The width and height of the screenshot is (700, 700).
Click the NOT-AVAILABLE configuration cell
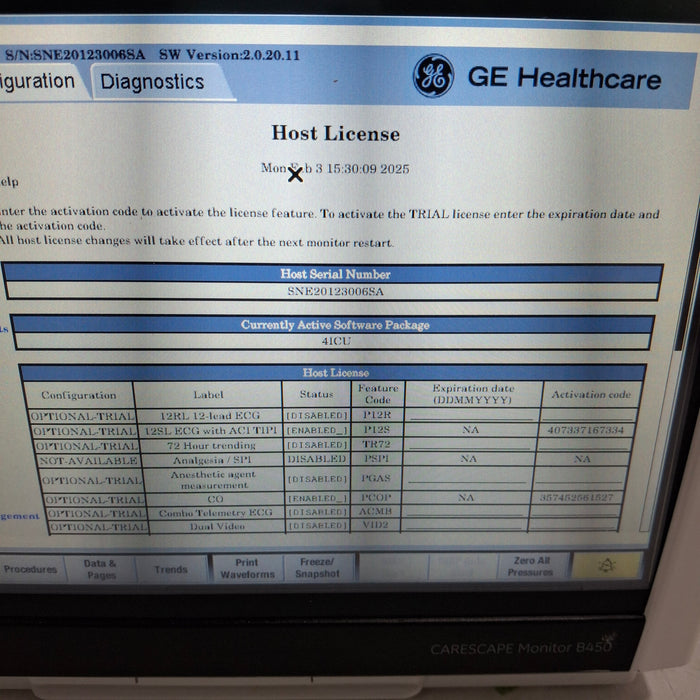click(x=88, y=460)
